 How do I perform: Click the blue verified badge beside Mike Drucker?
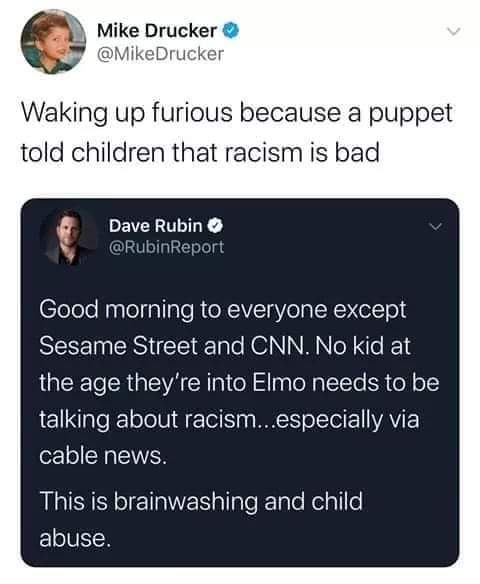pyautogui.click(x=231, y=30)
